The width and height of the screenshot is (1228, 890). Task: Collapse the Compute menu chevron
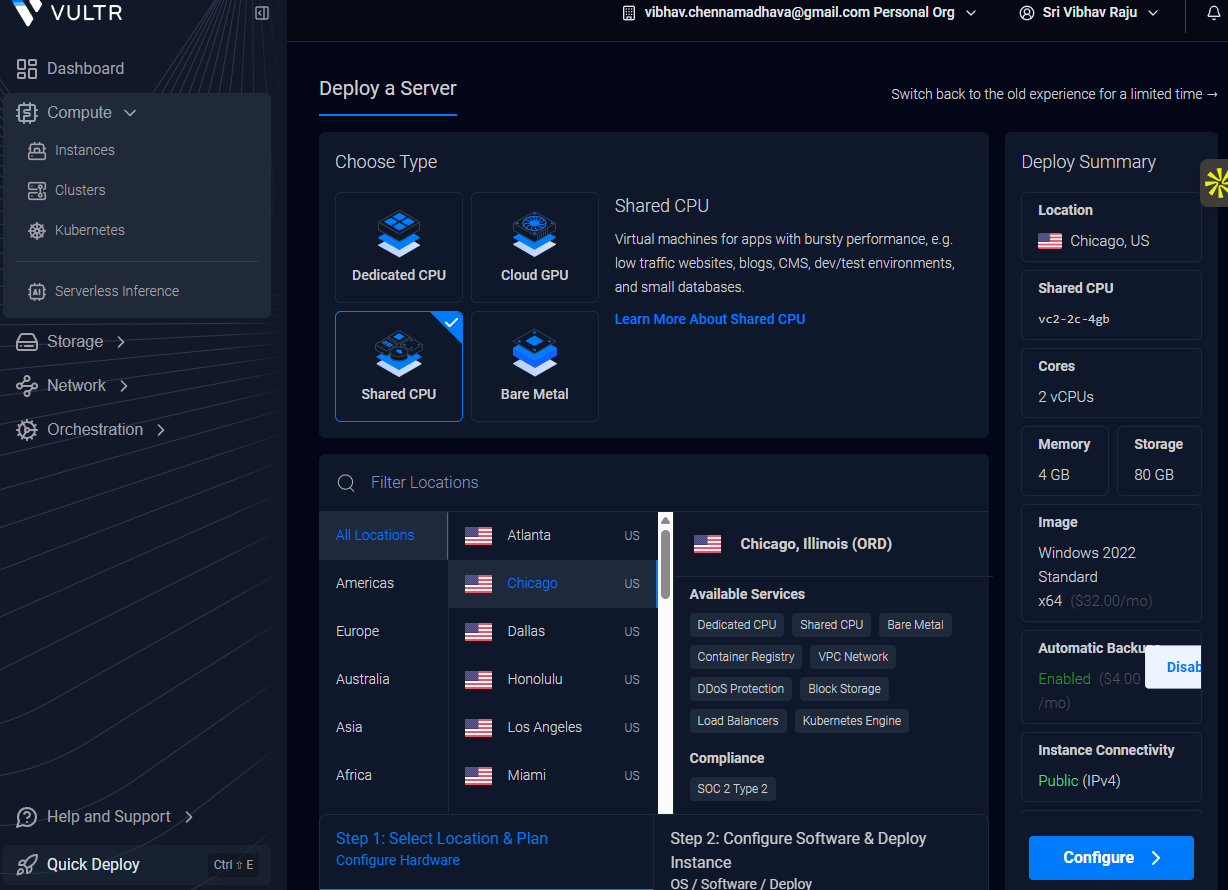point(130,113)
